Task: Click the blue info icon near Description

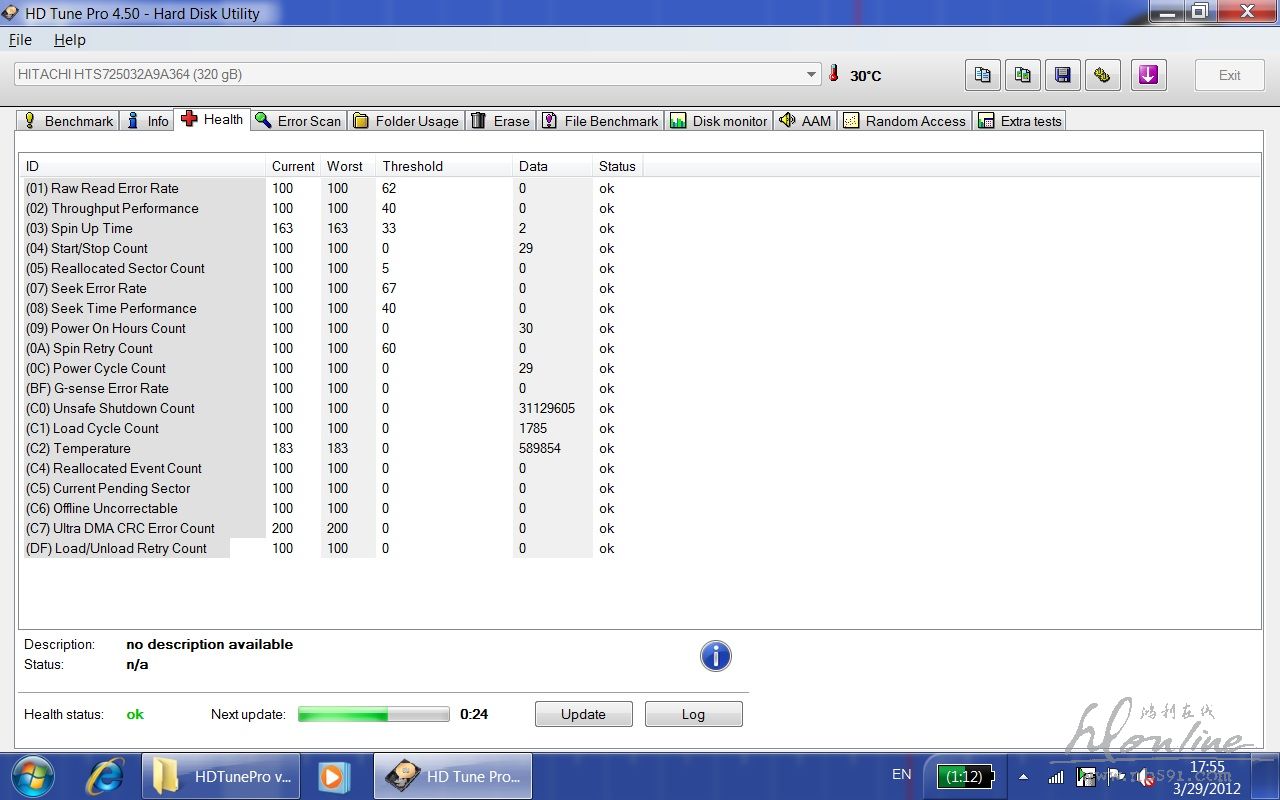Action: (x=715, y=656)
